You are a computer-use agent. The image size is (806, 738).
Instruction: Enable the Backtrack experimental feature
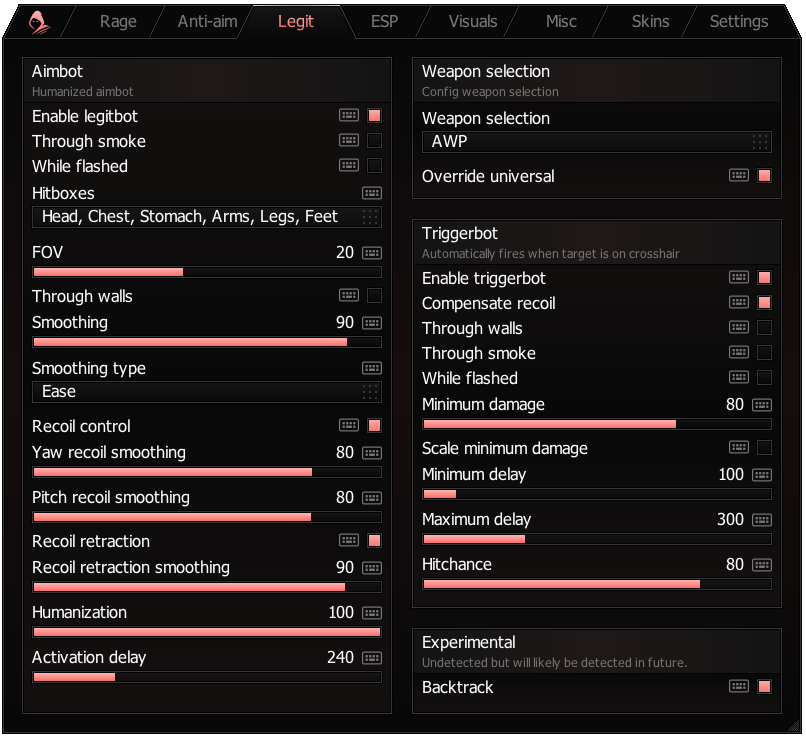(x=763, y=687)
